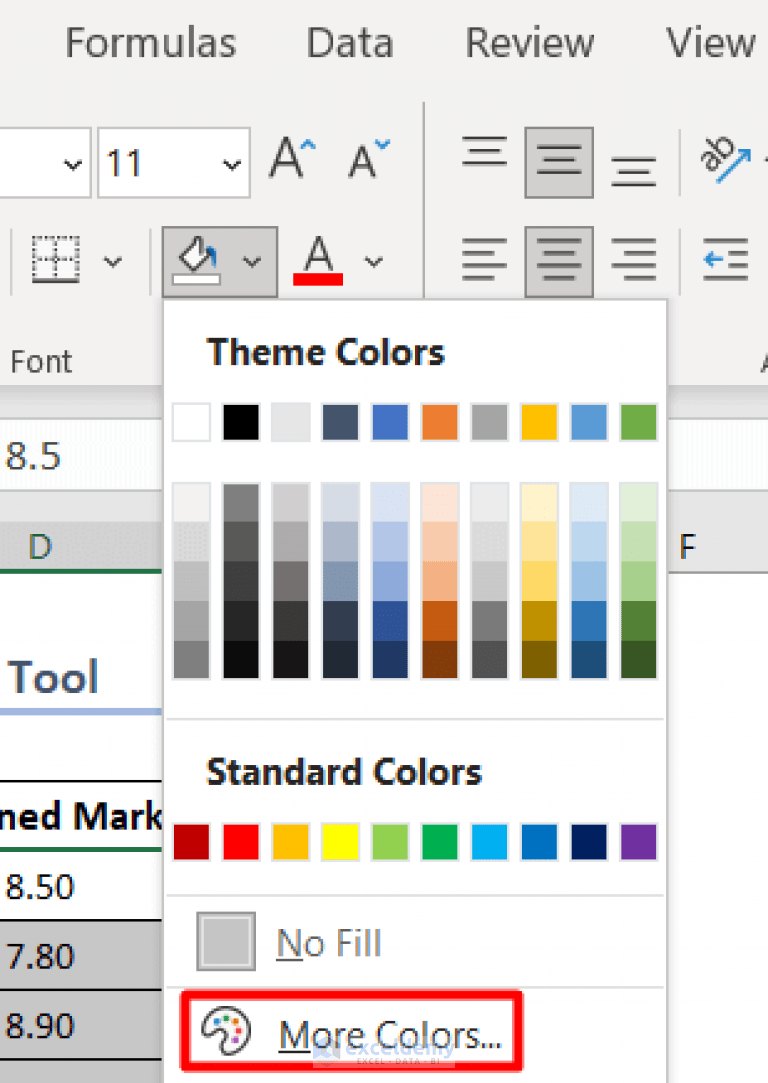Pick the yellow standard color swatch
Viewport: 768px width, 1083px height.
tap(340, 841)
